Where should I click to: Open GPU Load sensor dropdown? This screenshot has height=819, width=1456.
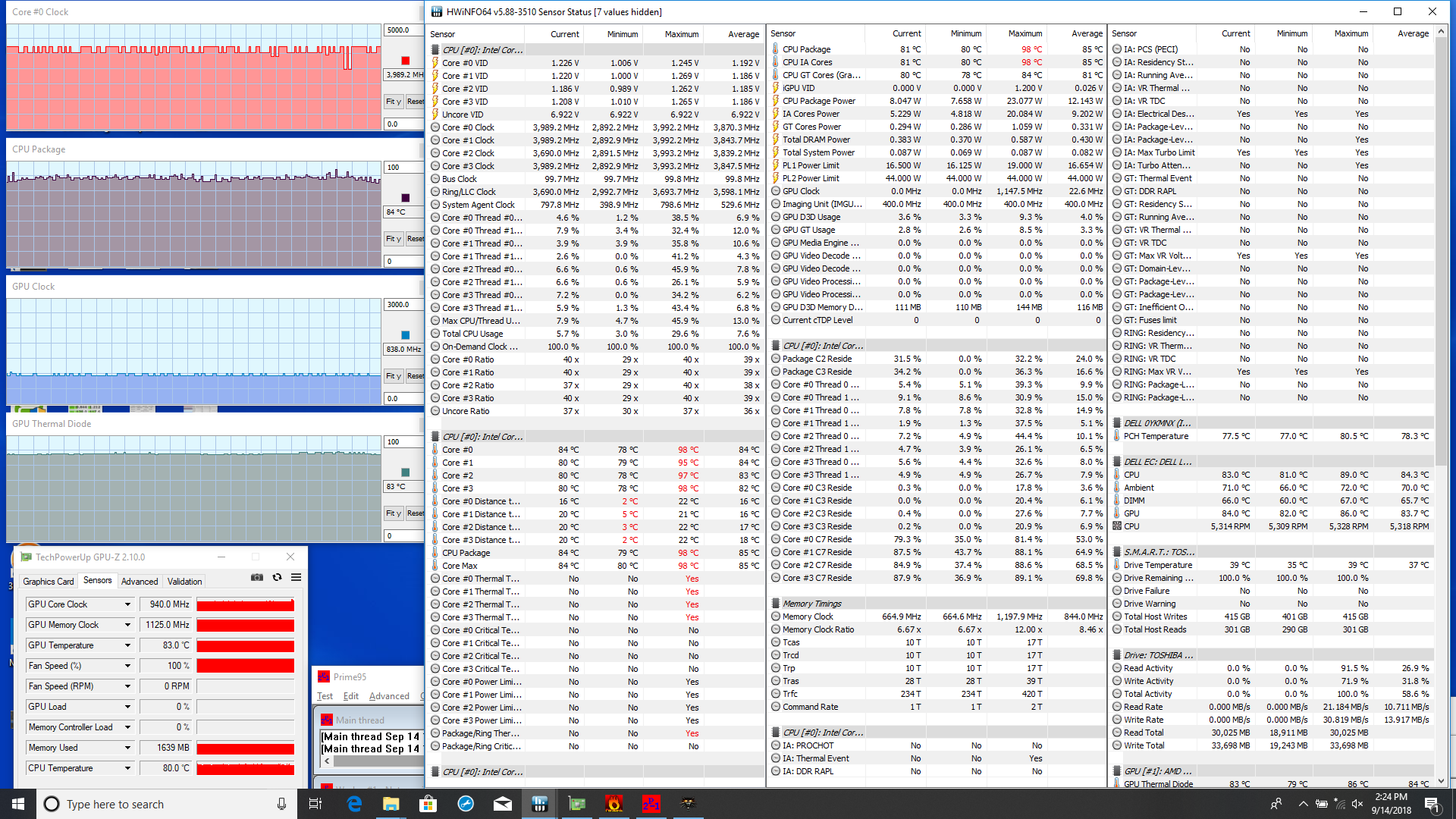point(127,707)
